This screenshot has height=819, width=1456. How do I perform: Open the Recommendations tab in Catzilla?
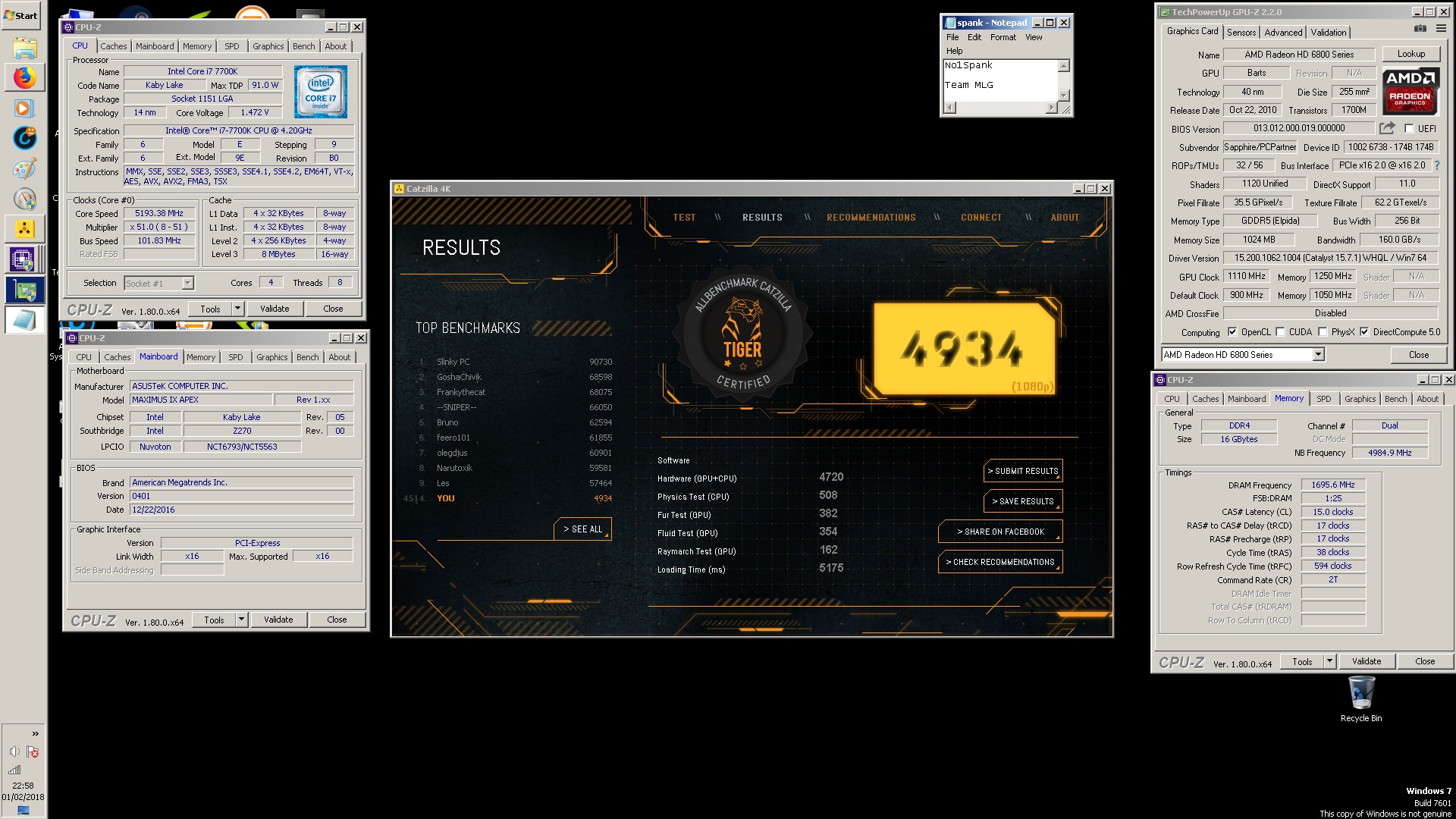[871, 218]
